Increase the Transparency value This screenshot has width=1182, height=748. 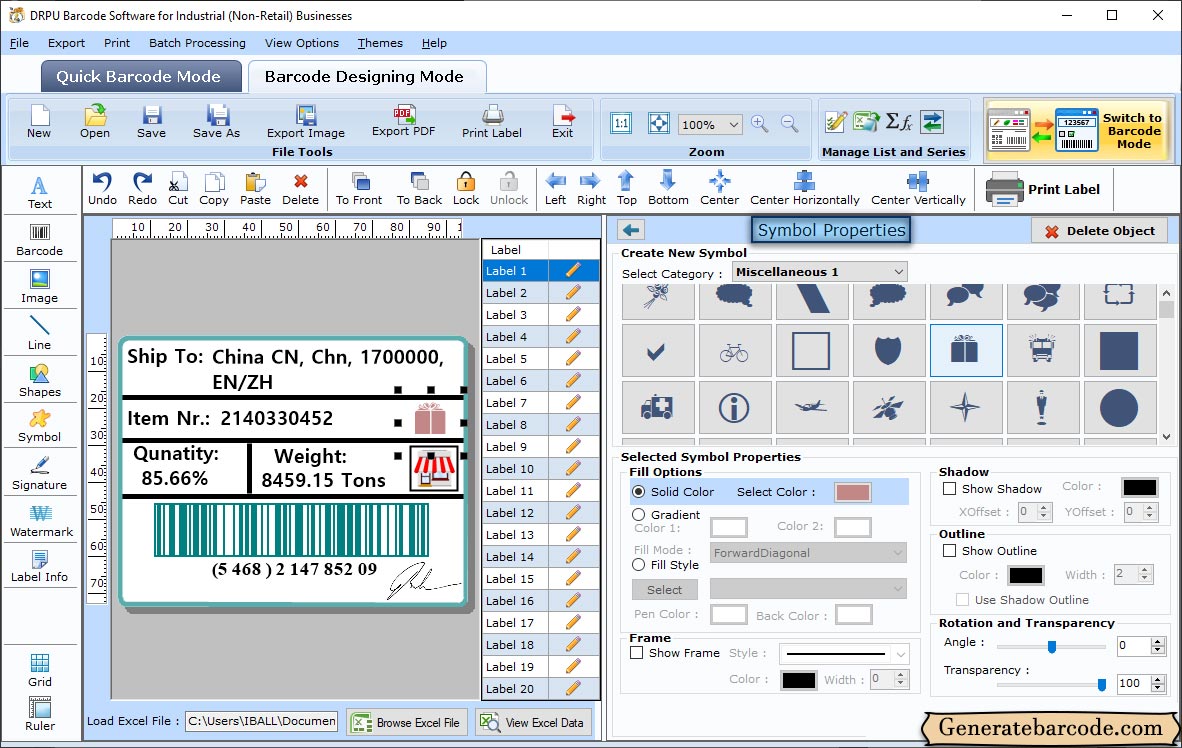[x=1158, y=679]
